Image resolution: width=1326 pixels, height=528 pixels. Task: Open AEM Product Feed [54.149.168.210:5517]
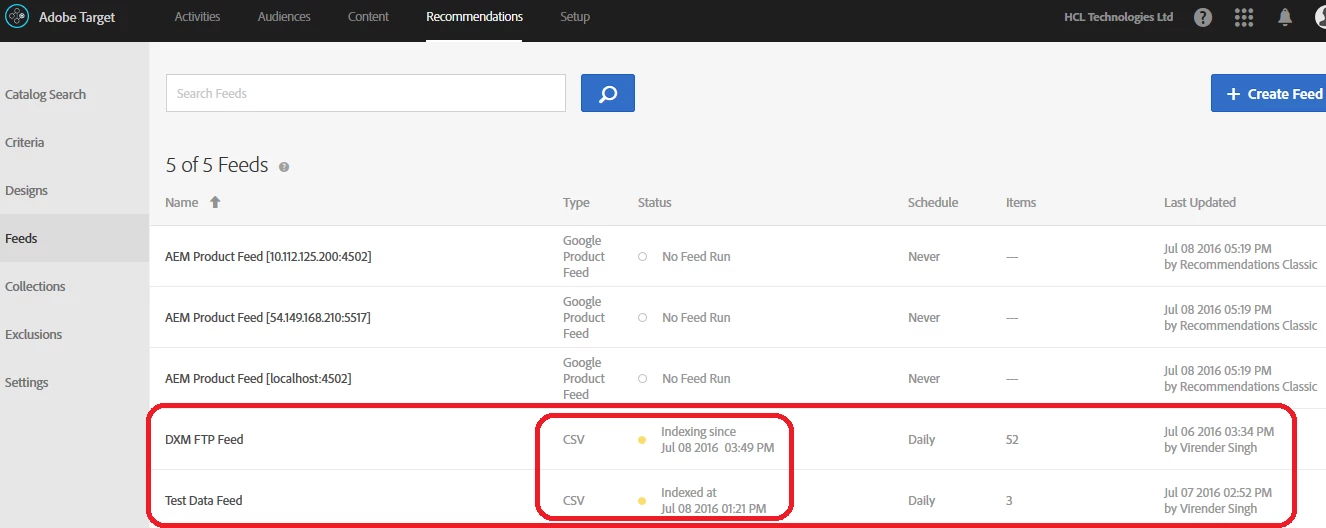pos(268,318)
